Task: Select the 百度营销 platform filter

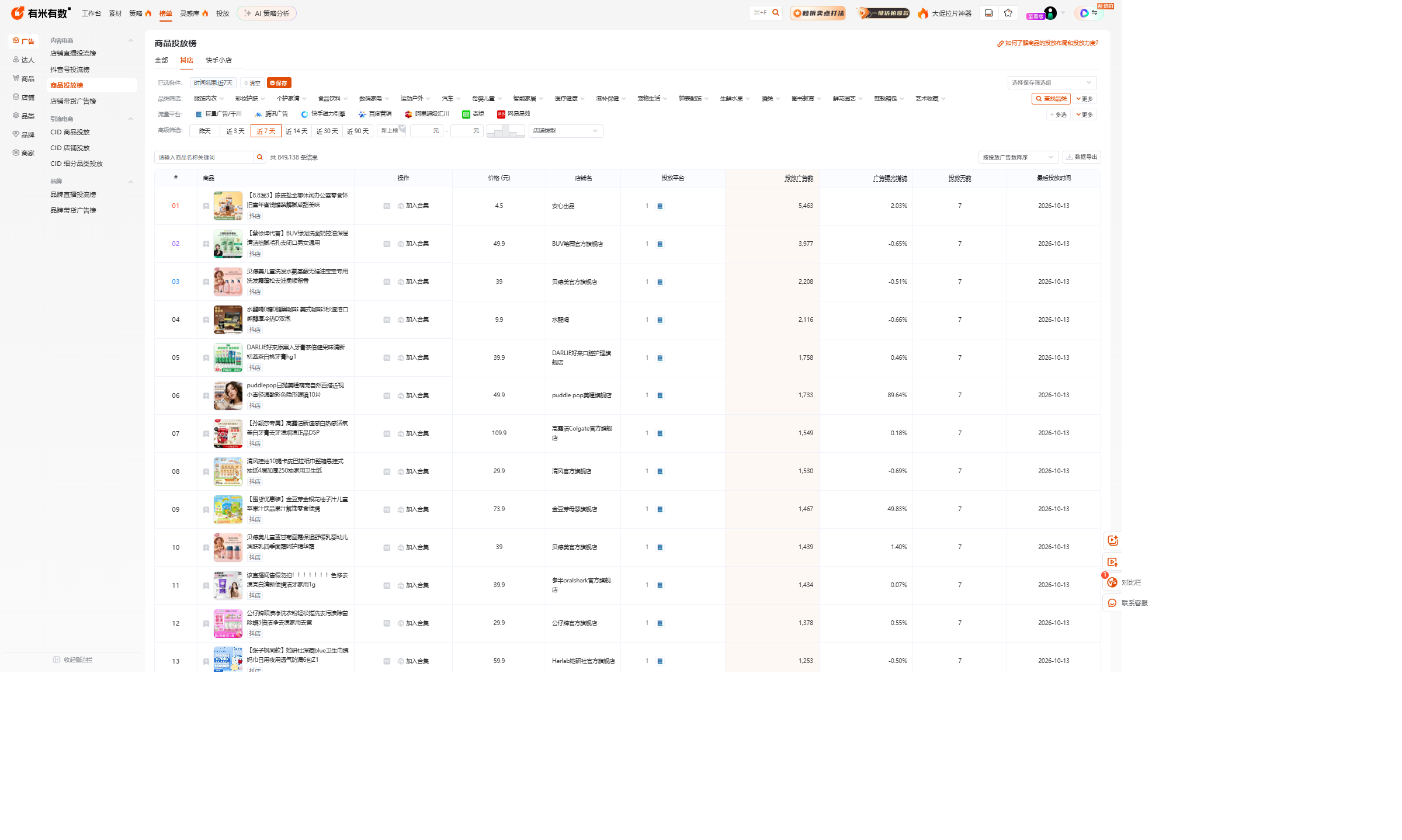Action: (375, 114)
